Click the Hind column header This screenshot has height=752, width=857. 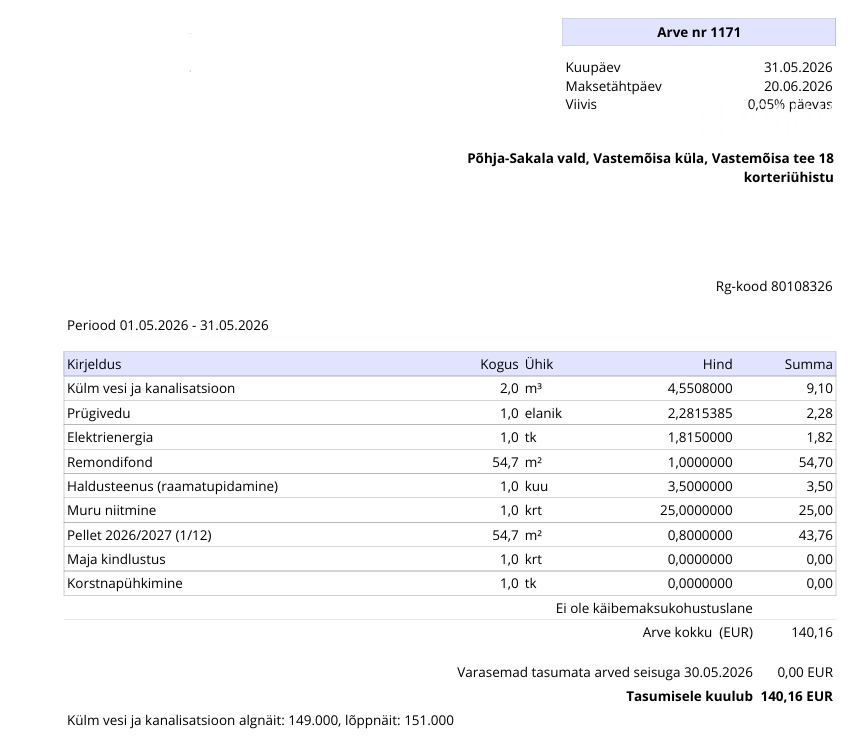coord(718,364)
